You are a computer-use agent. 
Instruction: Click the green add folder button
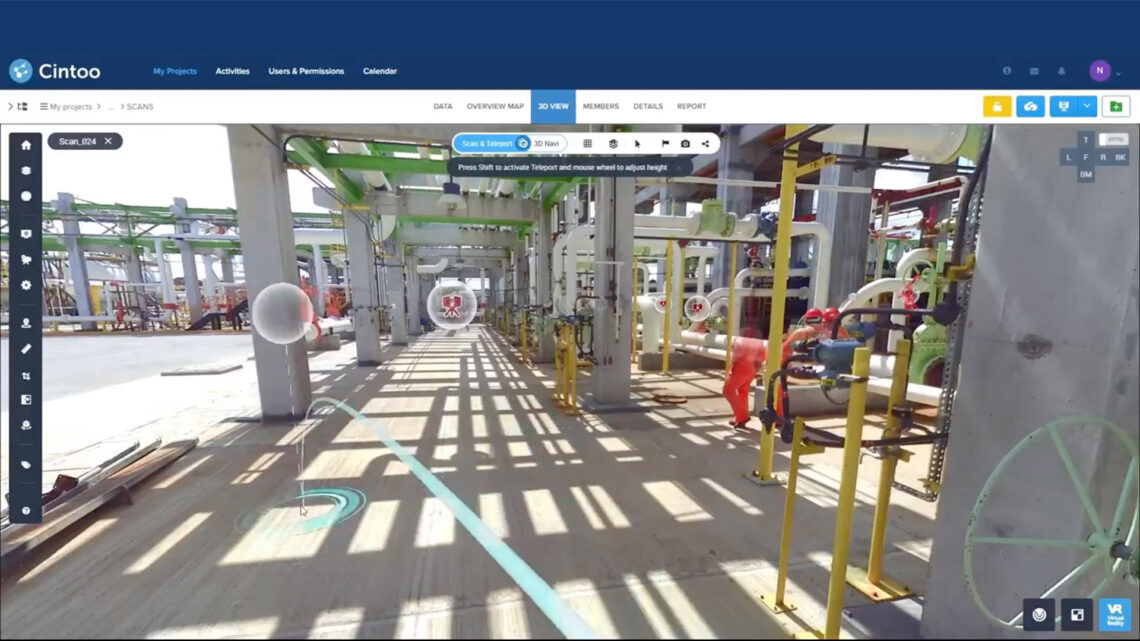pos(1116,106)
